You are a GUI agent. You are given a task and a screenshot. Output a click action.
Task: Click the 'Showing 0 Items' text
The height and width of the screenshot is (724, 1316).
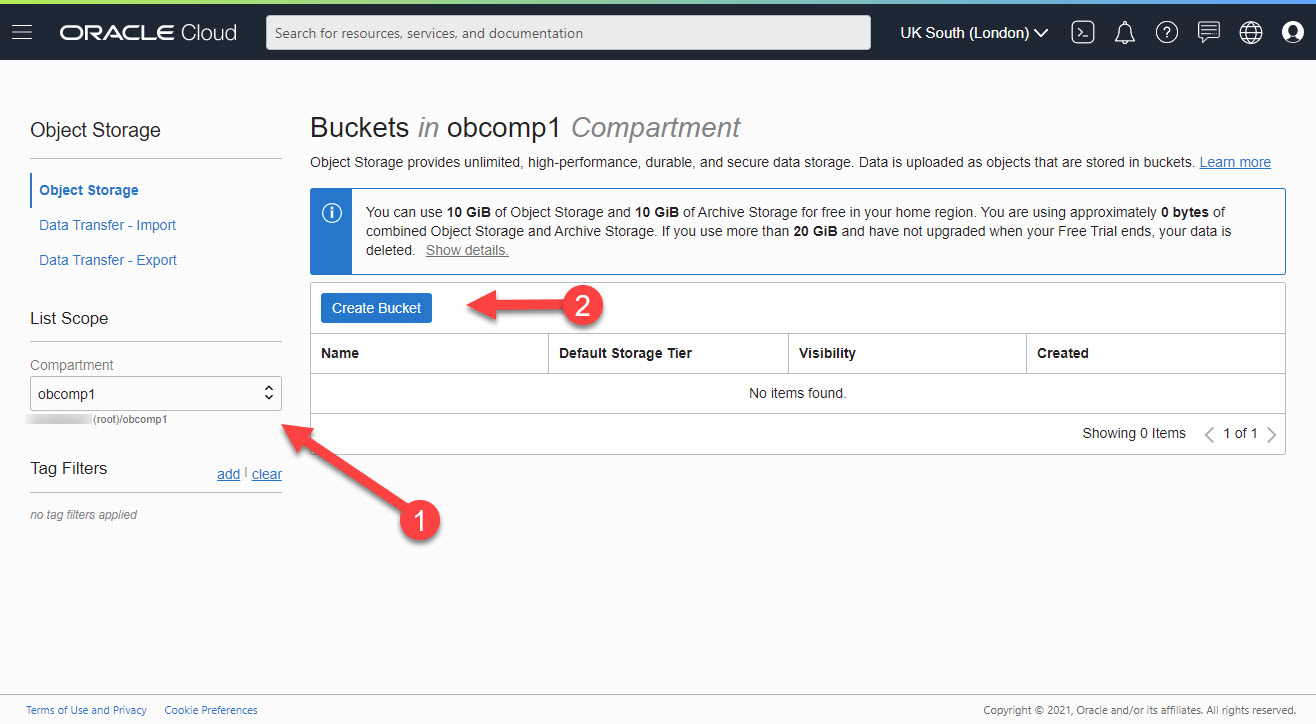click(x=1134, y=433)
